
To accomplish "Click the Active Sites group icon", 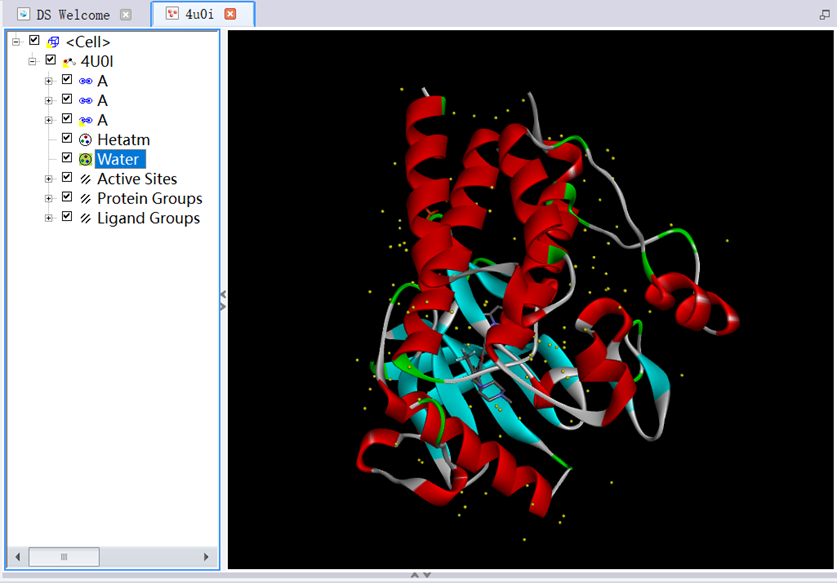I will point(85,179).
